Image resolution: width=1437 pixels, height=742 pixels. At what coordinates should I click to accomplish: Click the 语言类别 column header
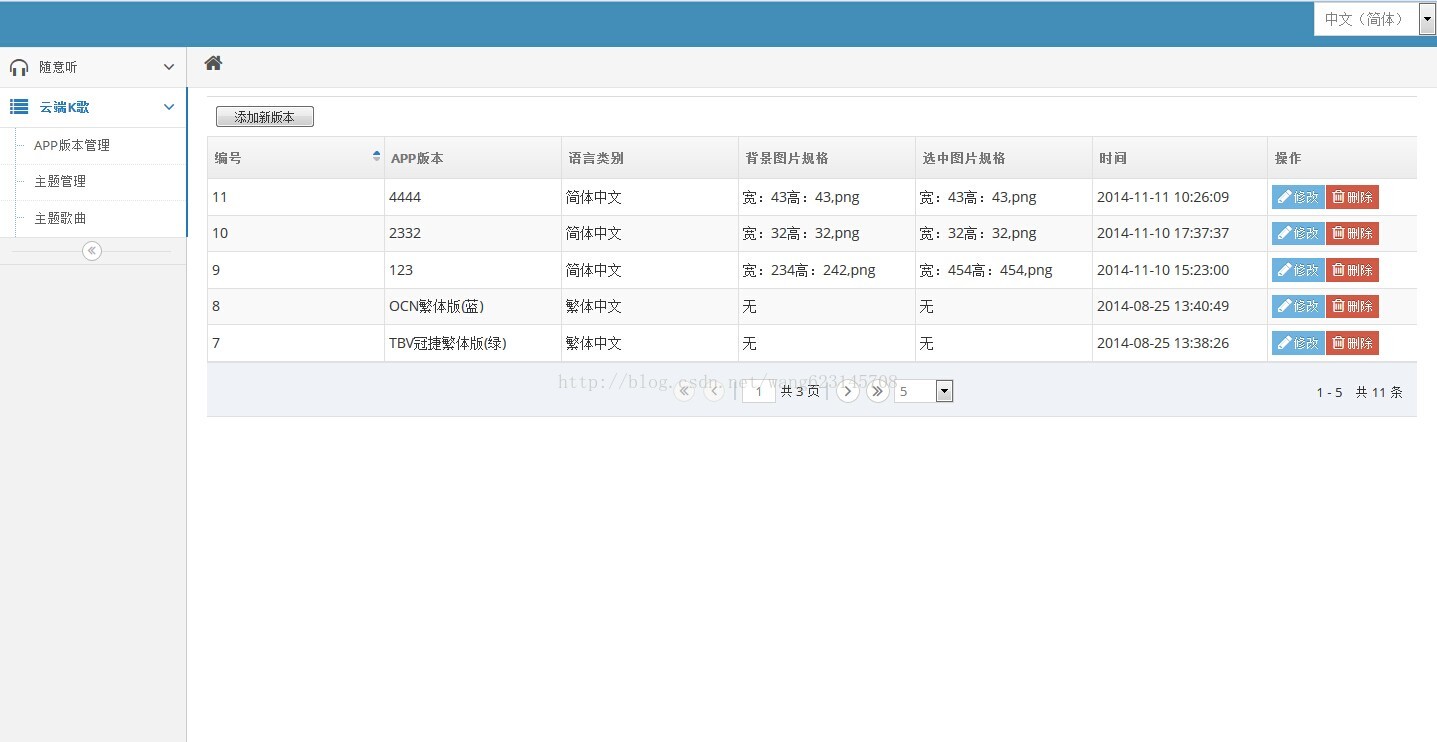(x=650, y=158)
